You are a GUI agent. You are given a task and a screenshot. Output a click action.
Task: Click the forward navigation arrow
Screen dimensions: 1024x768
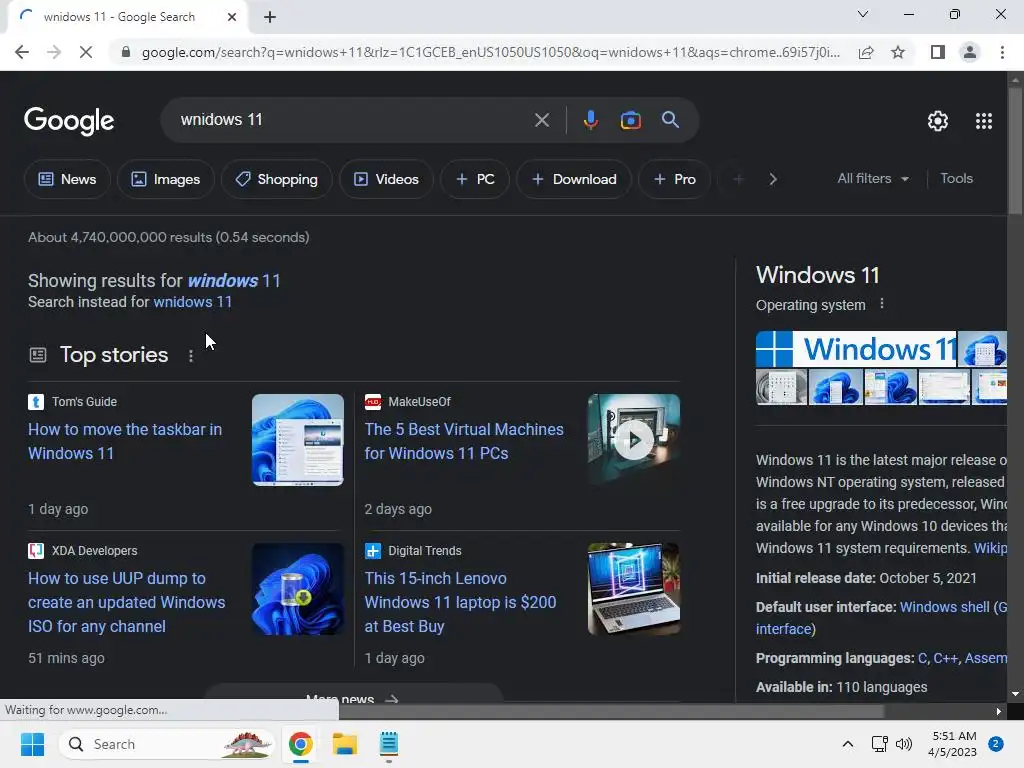coord(54,52)
